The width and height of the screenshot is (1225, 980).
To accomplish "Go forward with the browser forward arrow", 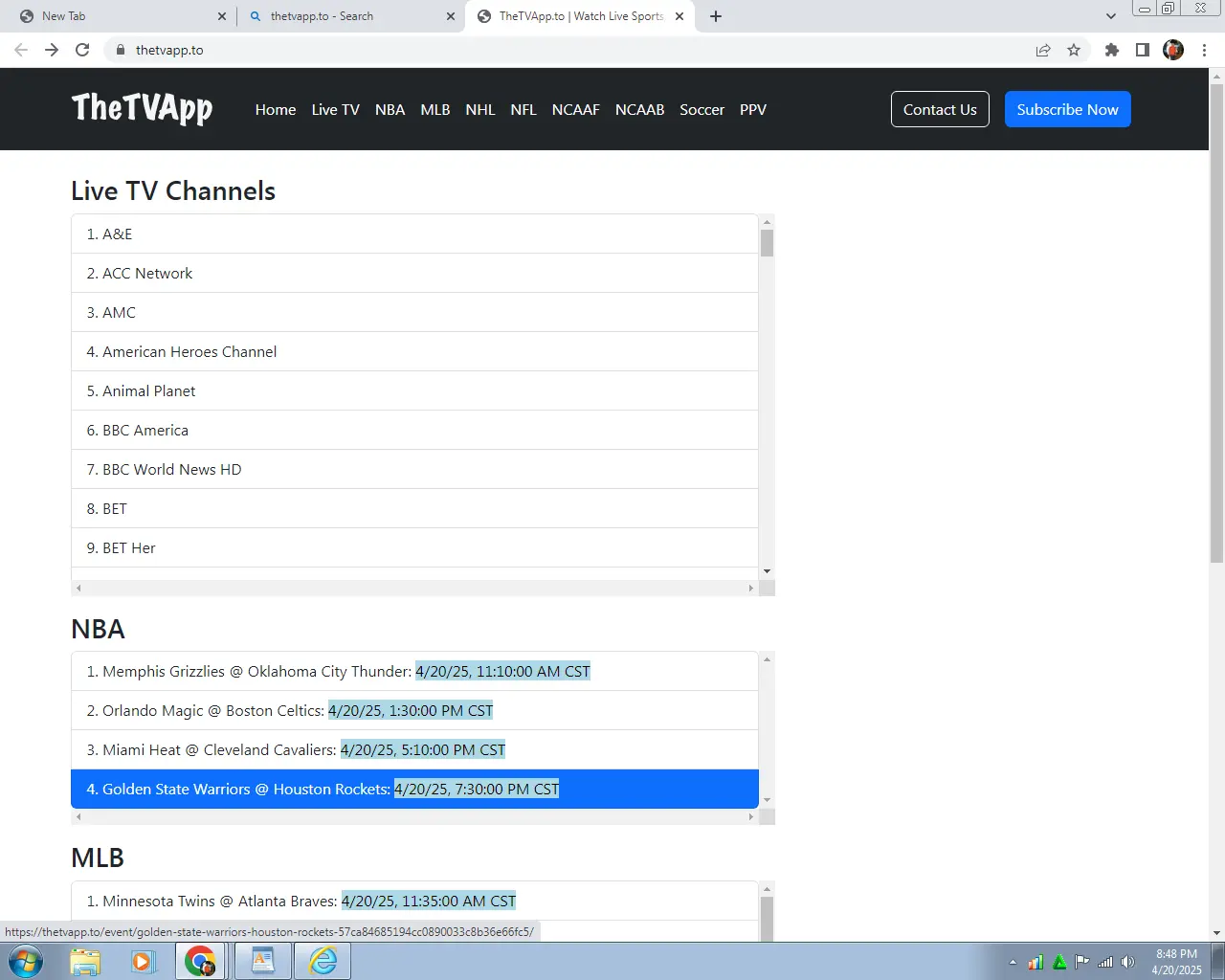I will coord(52,50).
